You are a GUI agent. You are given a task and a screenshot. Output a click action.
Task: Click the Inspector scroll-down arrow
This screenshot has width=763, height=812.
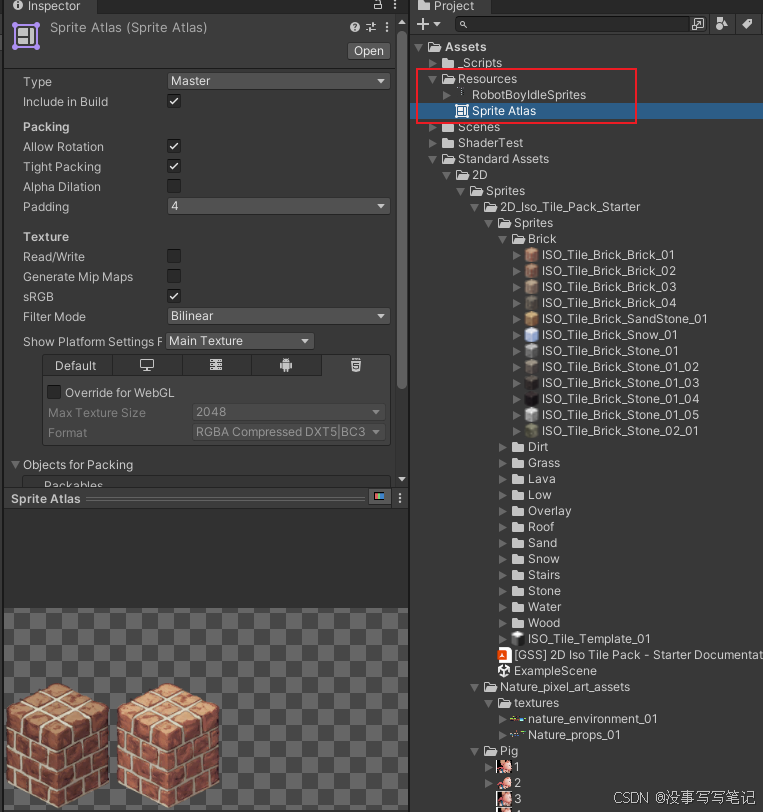tap(402, 479)
